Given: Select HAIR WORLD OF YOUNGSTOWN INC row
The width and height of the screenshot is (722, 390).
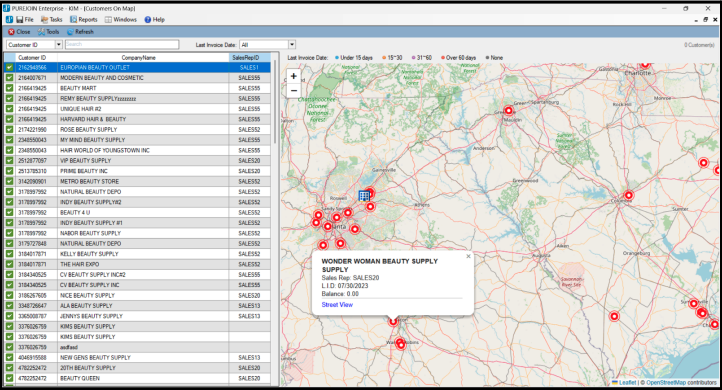Looking at the screenshot, I should pyautogui.click(x=138, y=150).
